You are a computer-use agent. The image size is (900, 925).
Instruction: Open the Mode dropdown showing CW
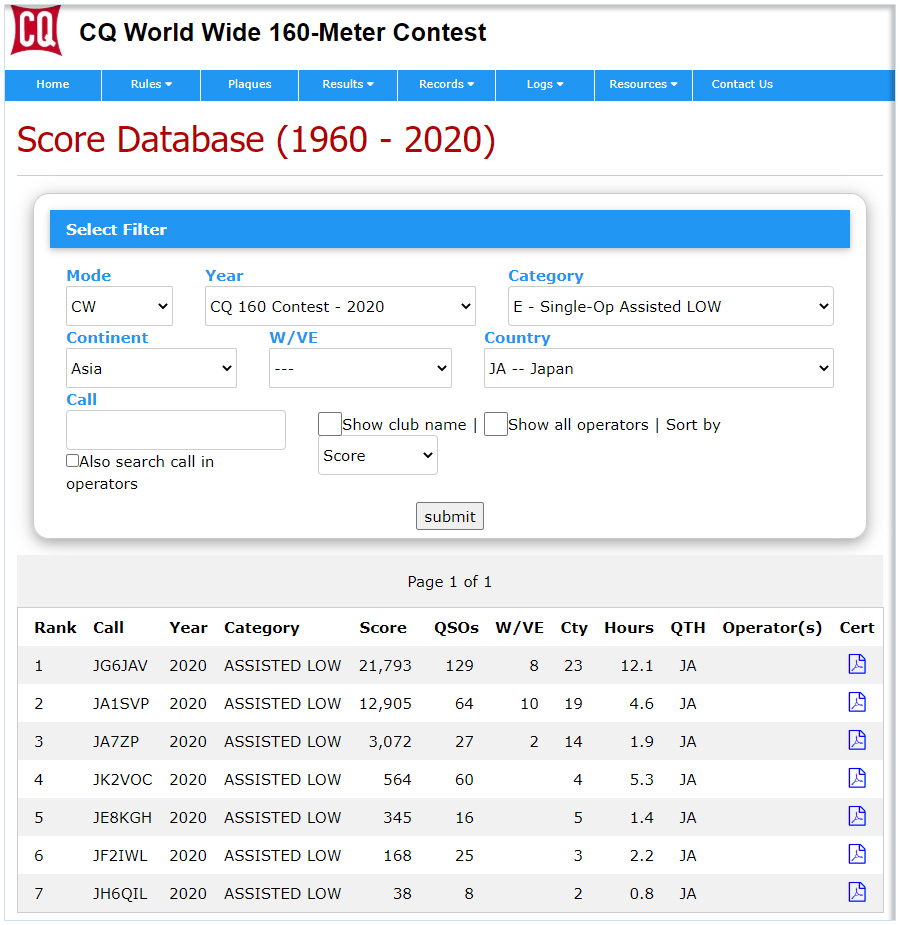(119, 306)
